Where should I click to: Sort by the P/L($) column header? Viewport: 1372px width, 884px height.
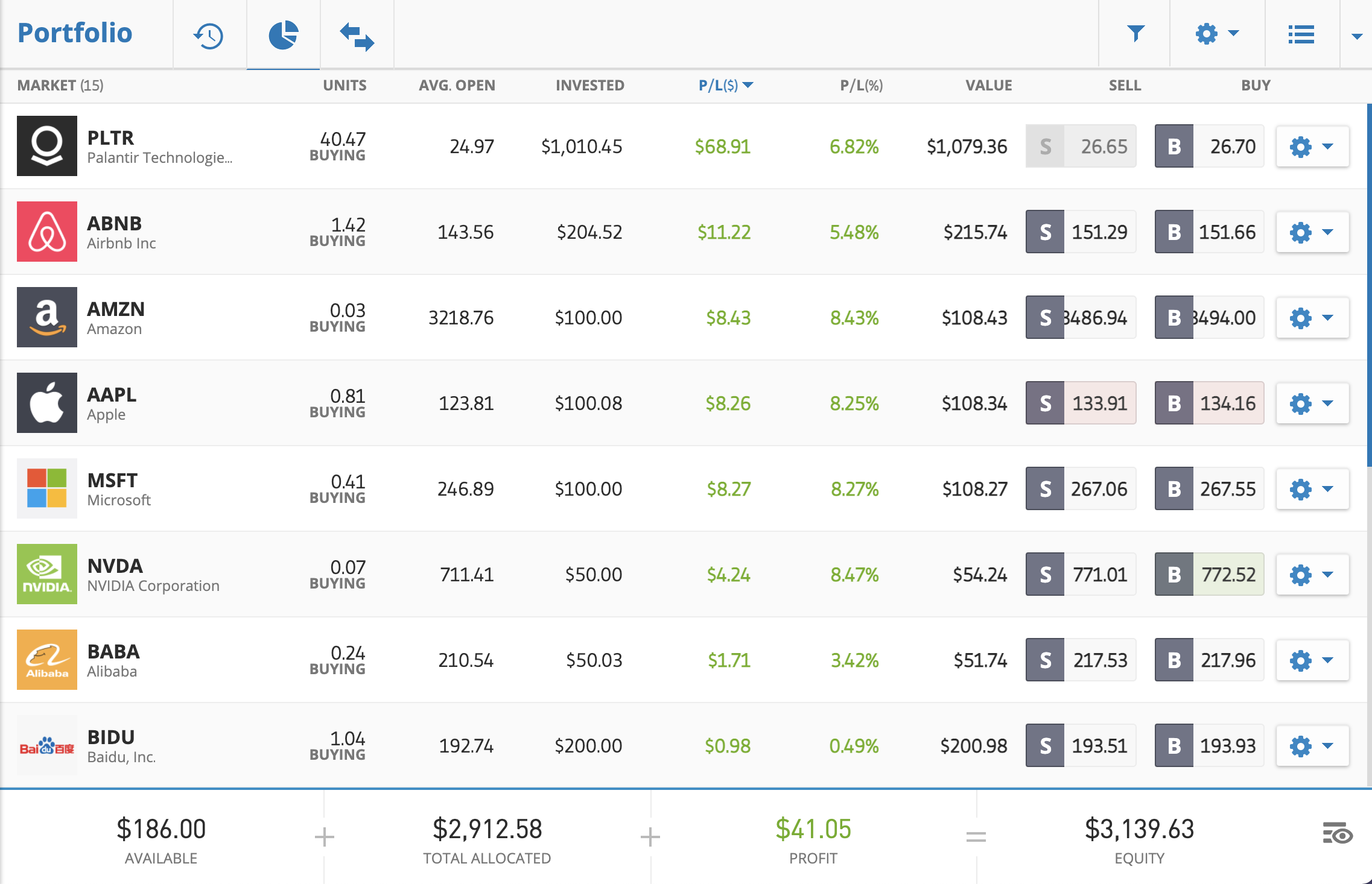[726, 85]
